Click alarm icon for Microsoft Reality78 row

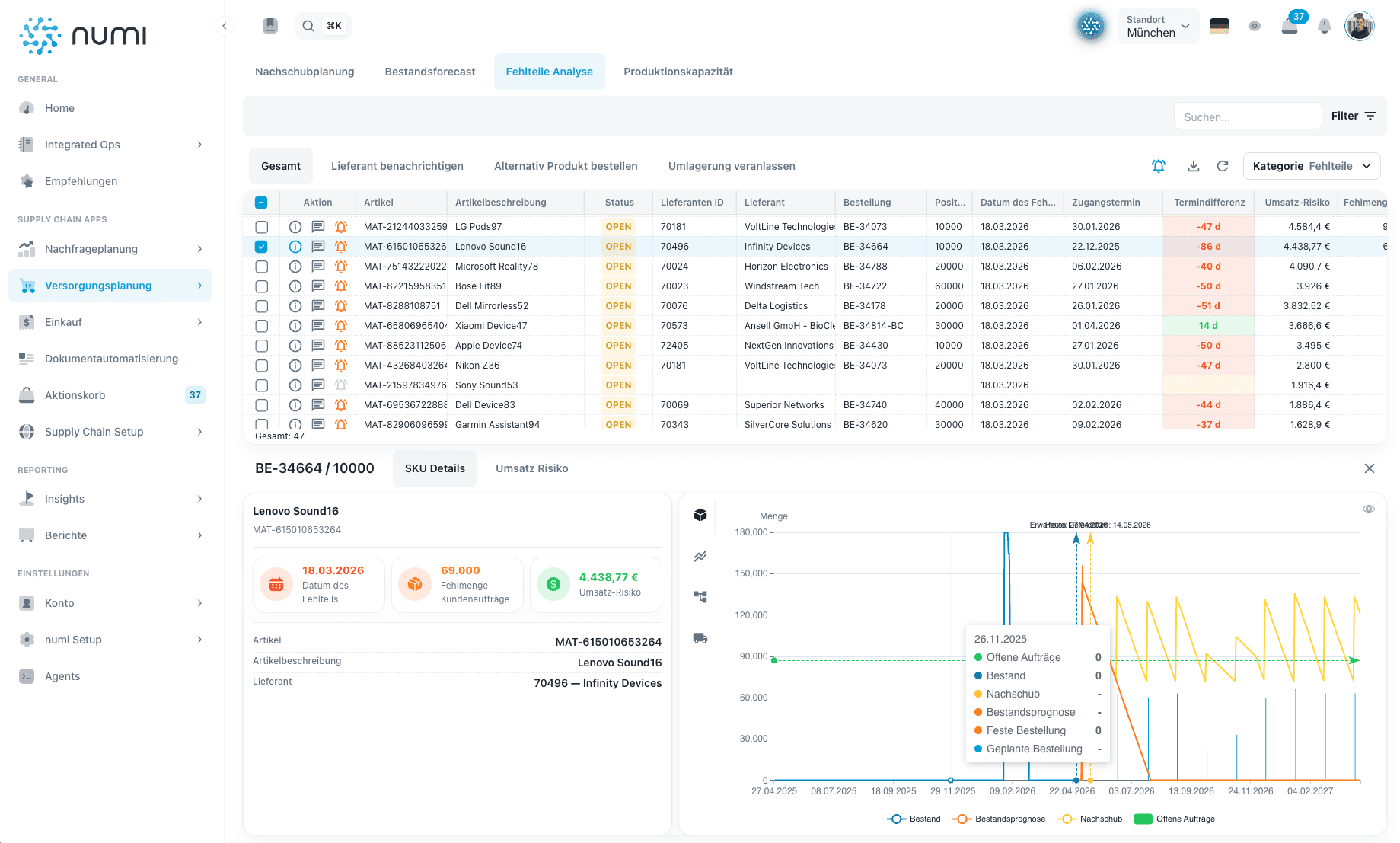341,267
